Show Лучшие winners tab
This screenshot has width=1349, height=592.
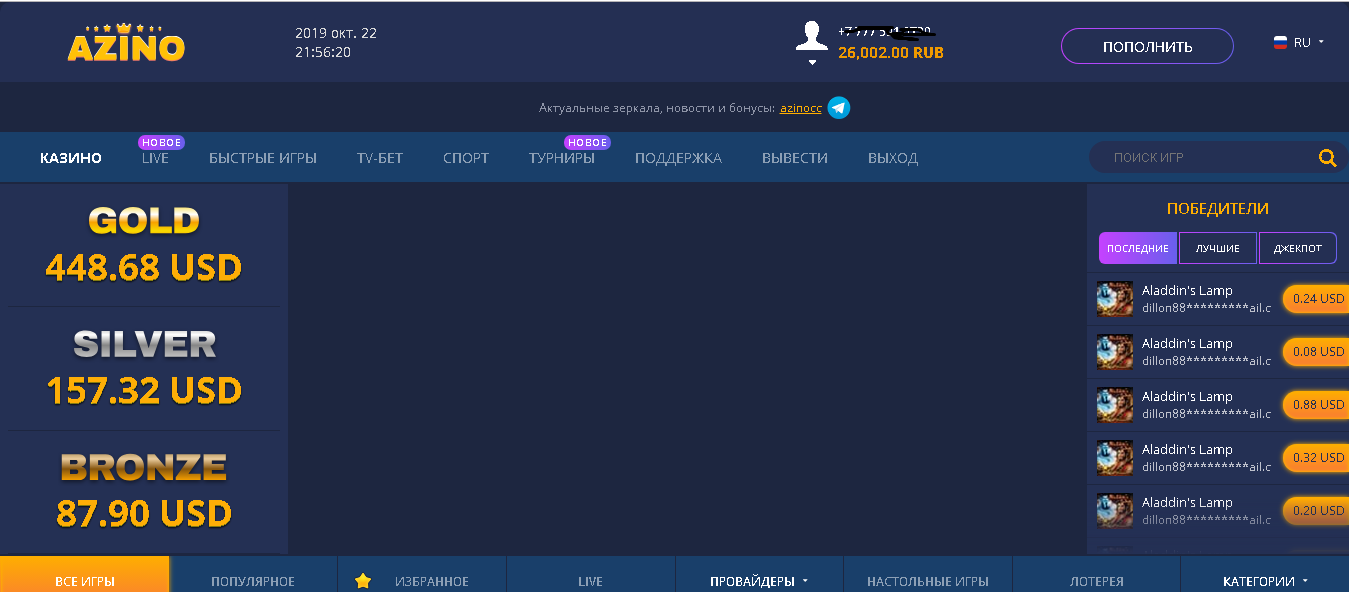click(x=1218, y=248)
